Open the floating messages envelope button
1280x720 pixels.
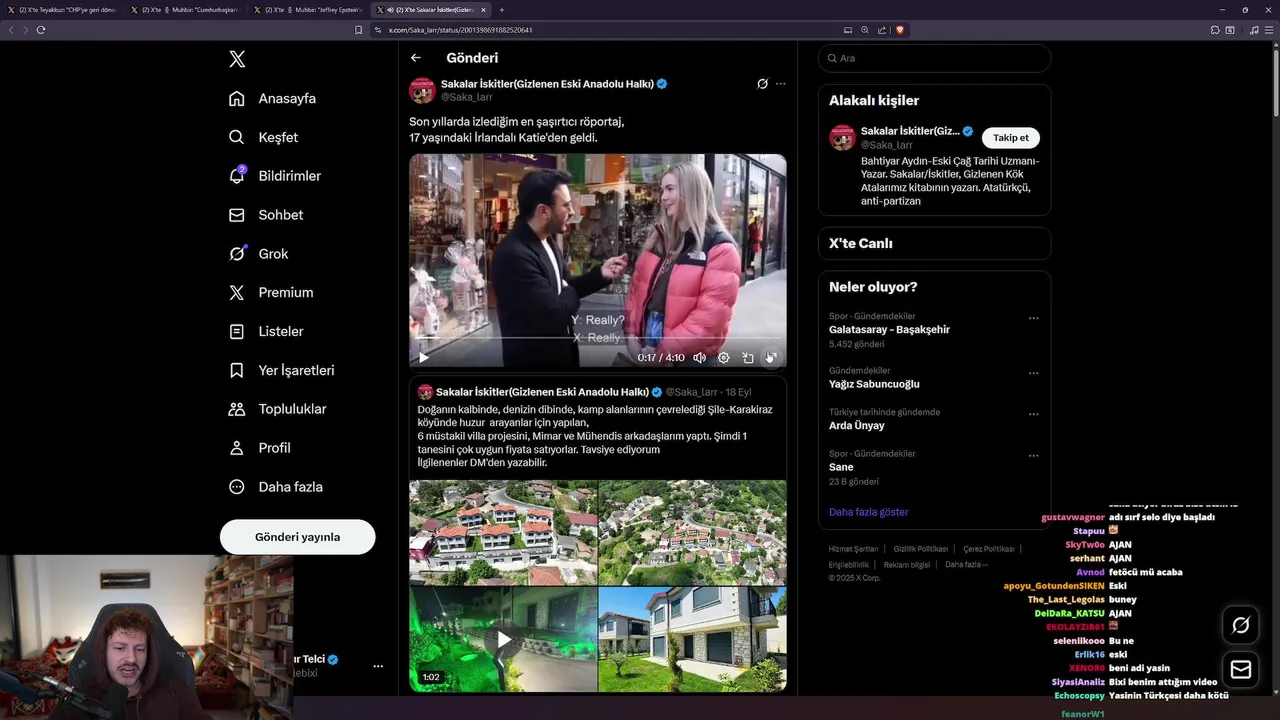tap(1241, 669)
